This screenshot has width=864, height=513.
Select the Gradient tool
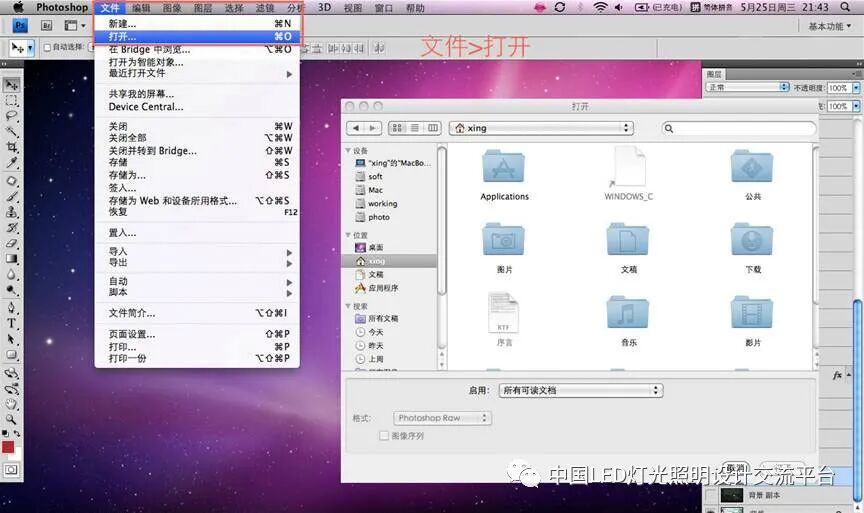click(x=12, y=258)
